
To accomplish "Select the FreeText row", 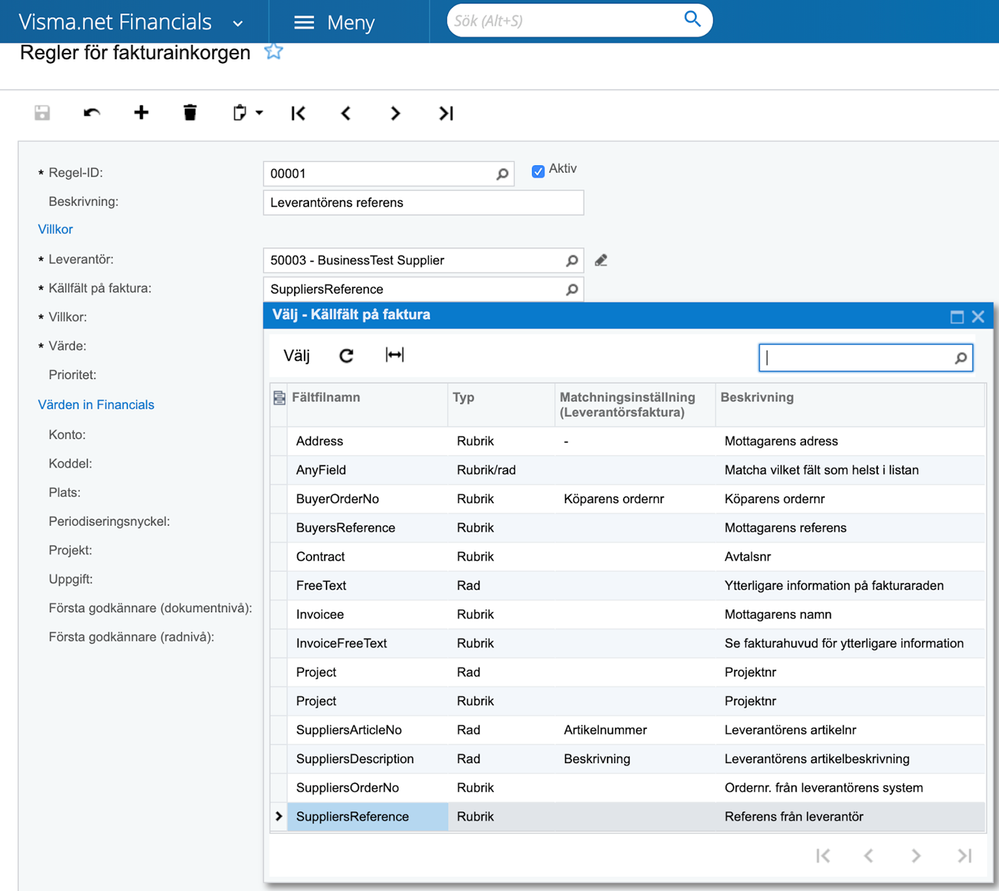I will click(628, 586).
